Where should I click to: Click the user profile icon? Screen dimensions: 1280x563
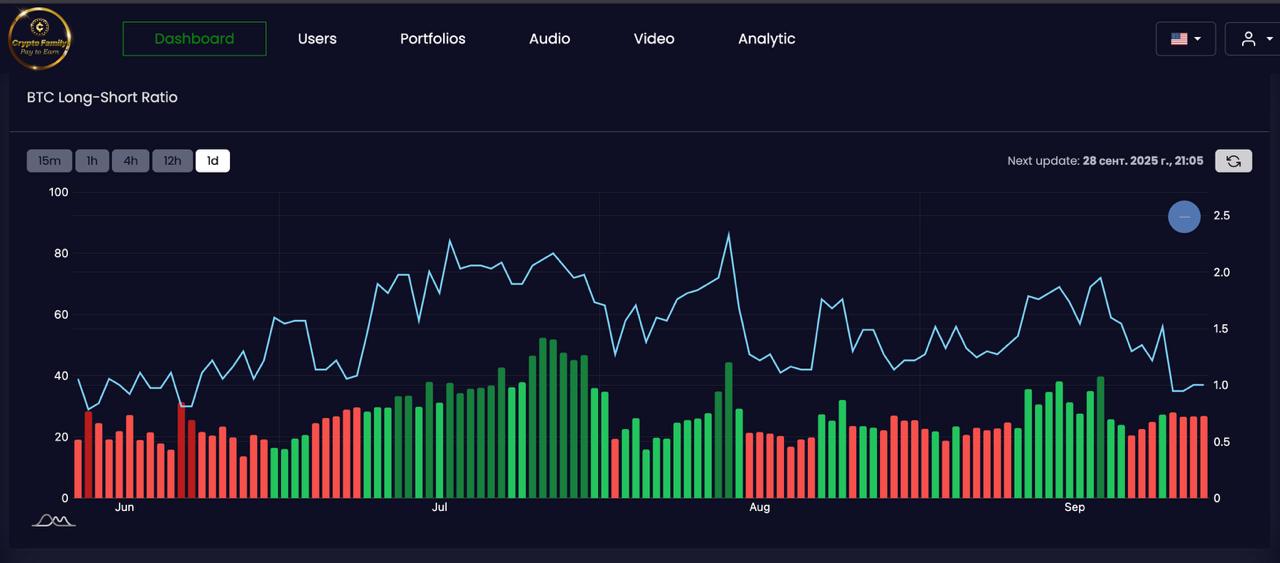[x=1248, y=39]
